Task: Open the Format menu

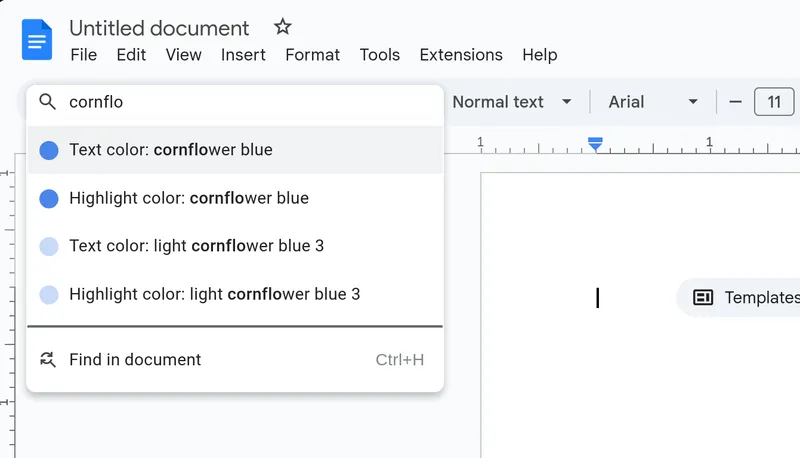Action: (x=312, y=55)
